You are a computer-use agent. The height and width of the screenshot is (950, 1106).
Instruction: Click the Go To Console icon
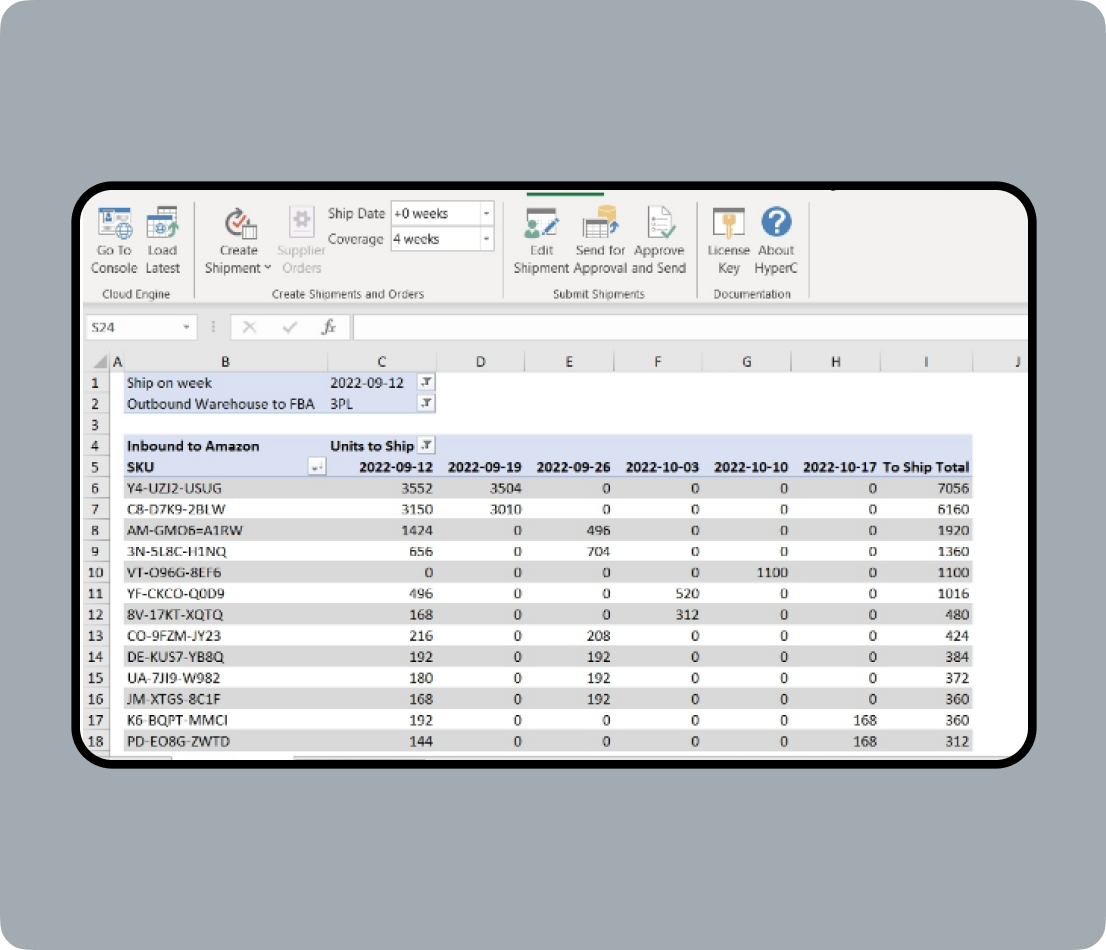coord(113,225)
